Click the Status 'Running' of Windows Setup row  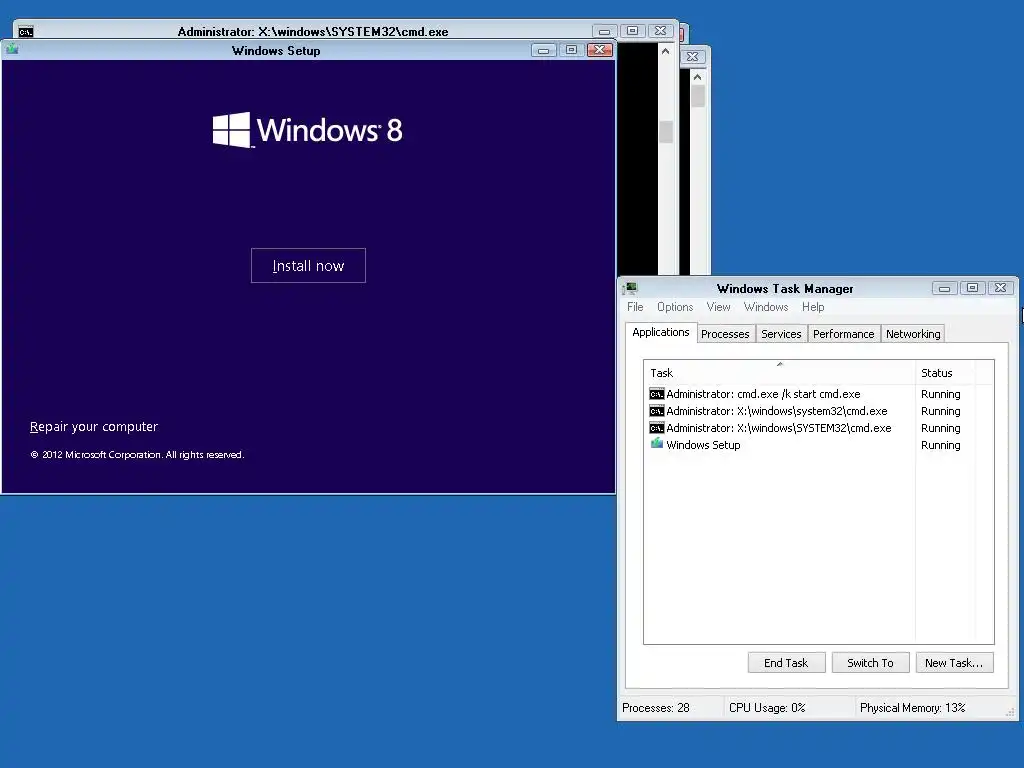pos(940,445)
